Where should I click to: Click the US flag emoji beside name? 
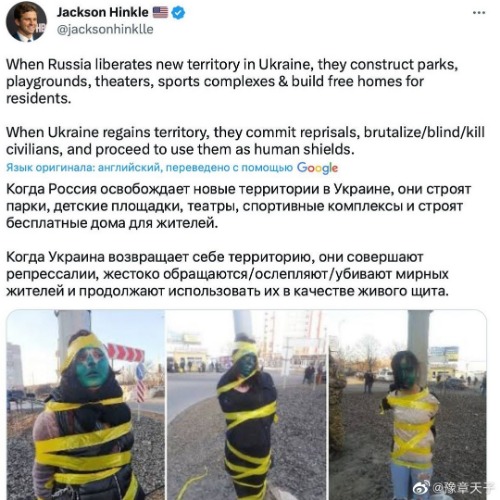[x=160, y=12]
